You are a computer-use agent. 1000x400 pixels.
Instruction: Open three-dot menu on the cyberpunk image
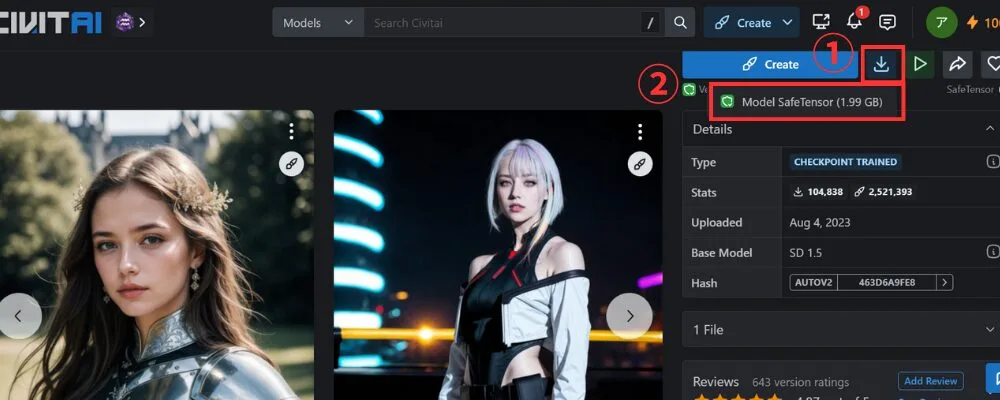click(640, 132)
